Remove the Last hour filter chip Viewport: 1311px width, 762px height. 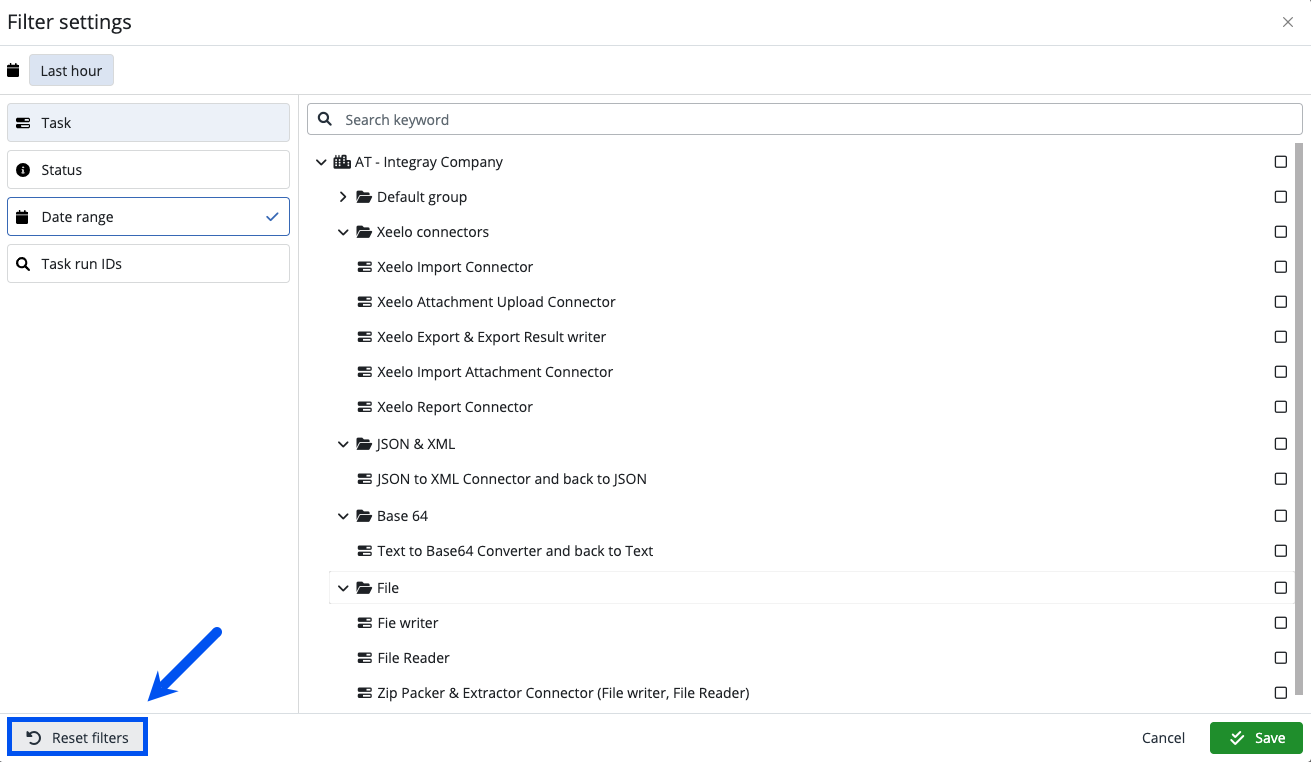(71, 70)
